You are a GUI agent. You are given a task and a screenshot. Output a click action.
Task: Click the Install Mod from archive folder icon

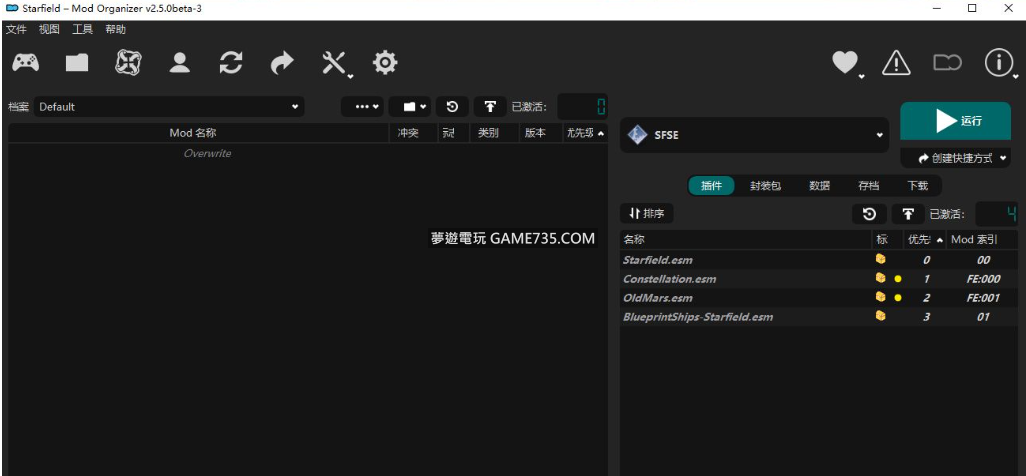77,63
